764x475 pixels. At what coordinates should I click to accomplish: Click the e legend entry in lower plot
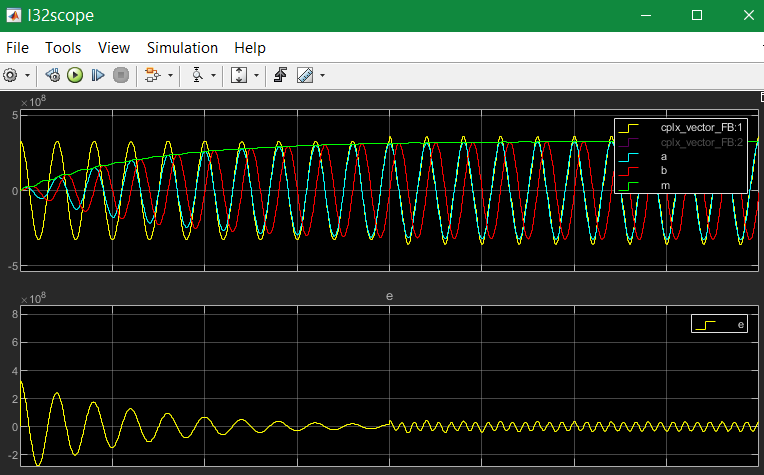741,324
